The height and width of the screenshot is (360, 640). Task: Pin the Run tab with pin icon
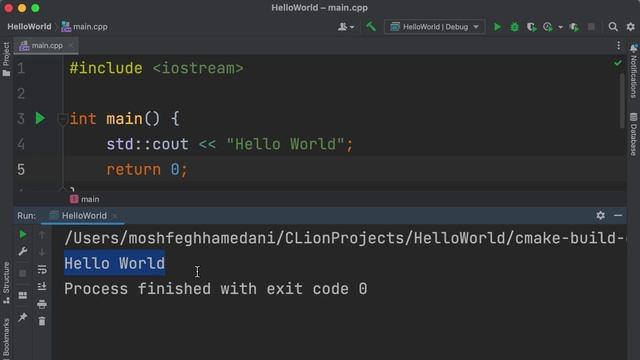(23, 317)
